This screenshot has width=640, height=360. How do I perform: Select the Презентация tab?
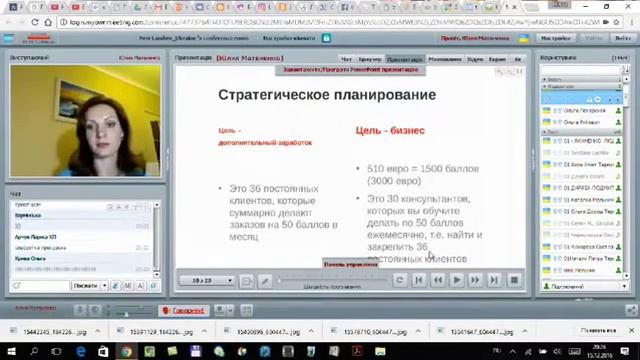click(405, 59)
